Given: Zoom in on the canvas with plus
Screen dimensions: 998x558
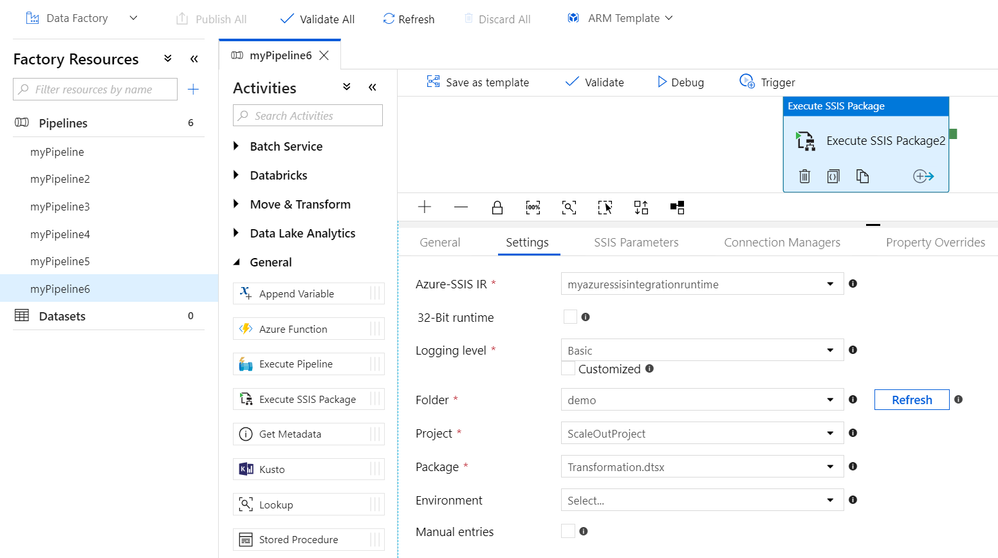Looking at the screenshot, I should click(425, 207).
